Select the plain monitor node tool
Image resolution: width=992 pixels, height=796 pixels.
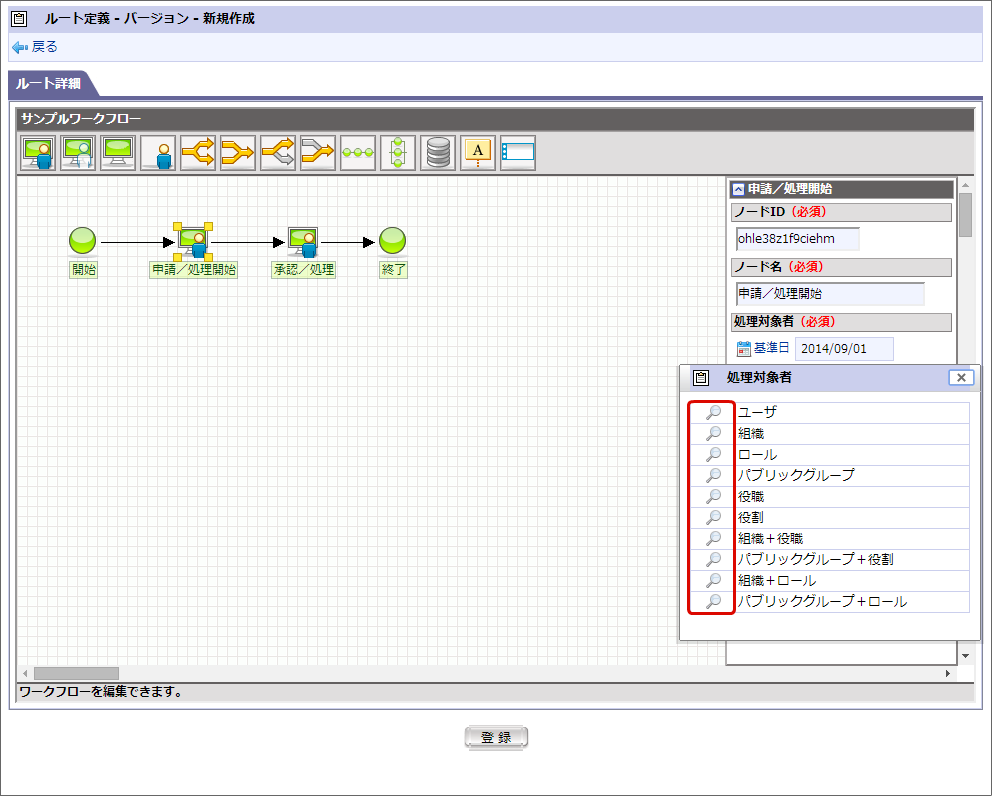tap(118, 153)
